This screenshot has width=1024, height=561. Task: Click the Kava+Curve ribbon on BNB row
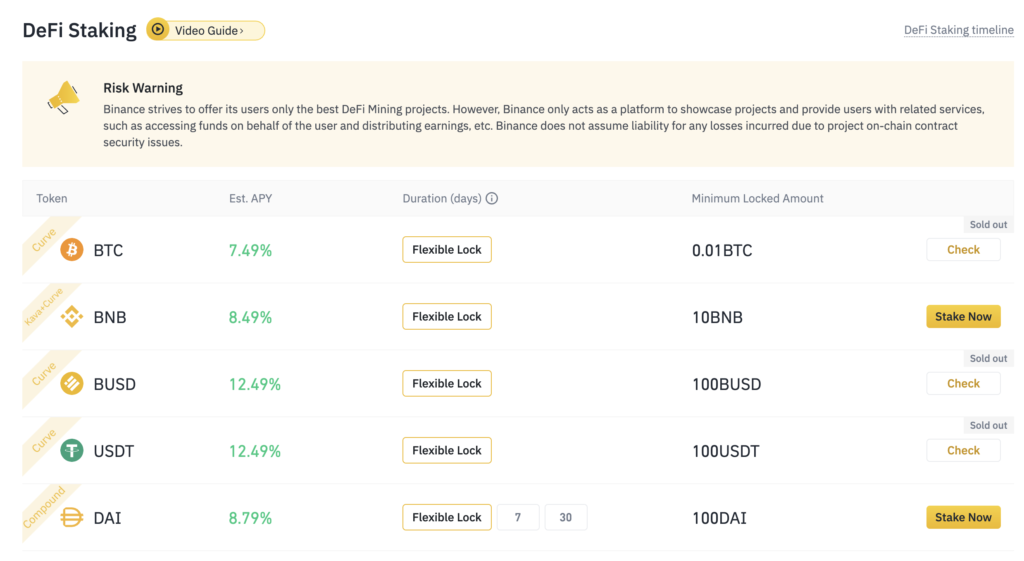coord(44,306)
